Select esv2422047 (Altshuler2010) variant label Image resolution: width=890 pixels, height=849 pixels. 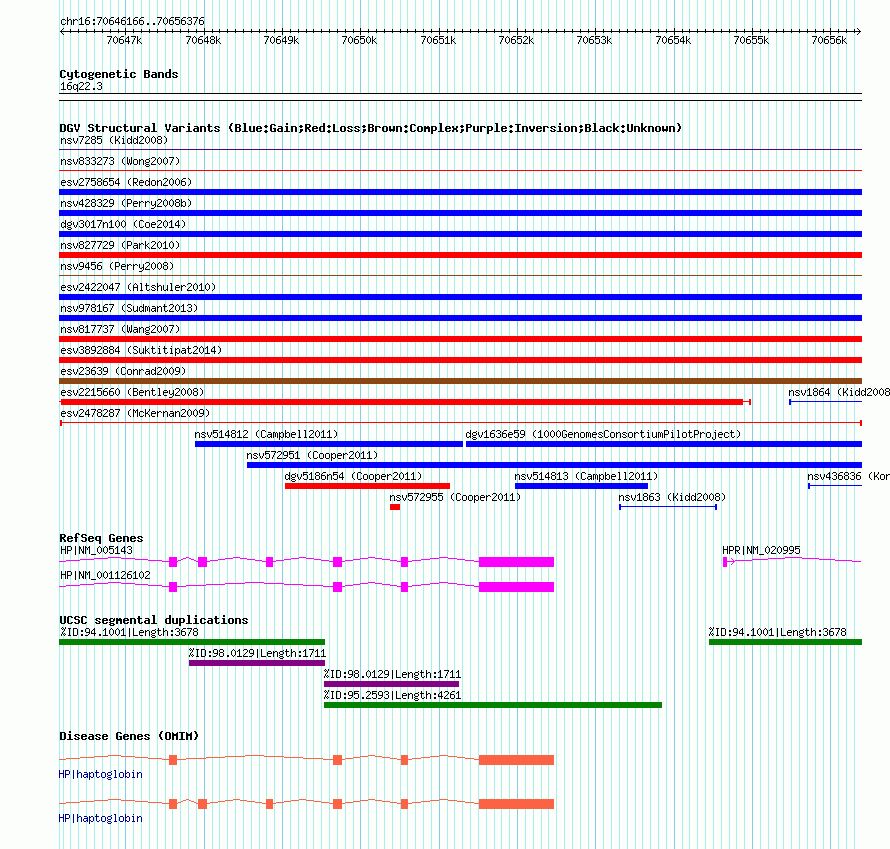pyautogui.click(x=138, y=287)
